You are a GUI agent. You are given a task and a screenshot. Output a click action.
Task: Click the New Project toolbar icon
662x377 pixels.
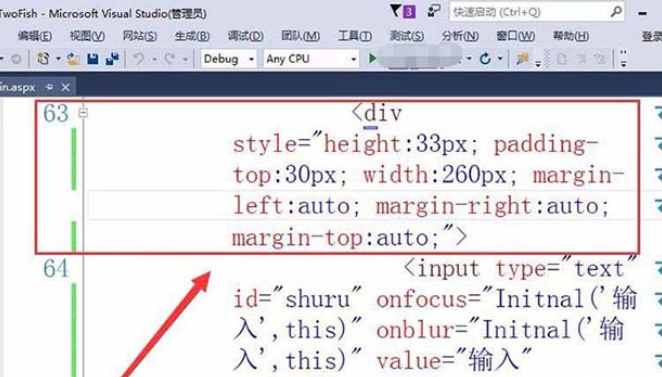click(43, 59)
